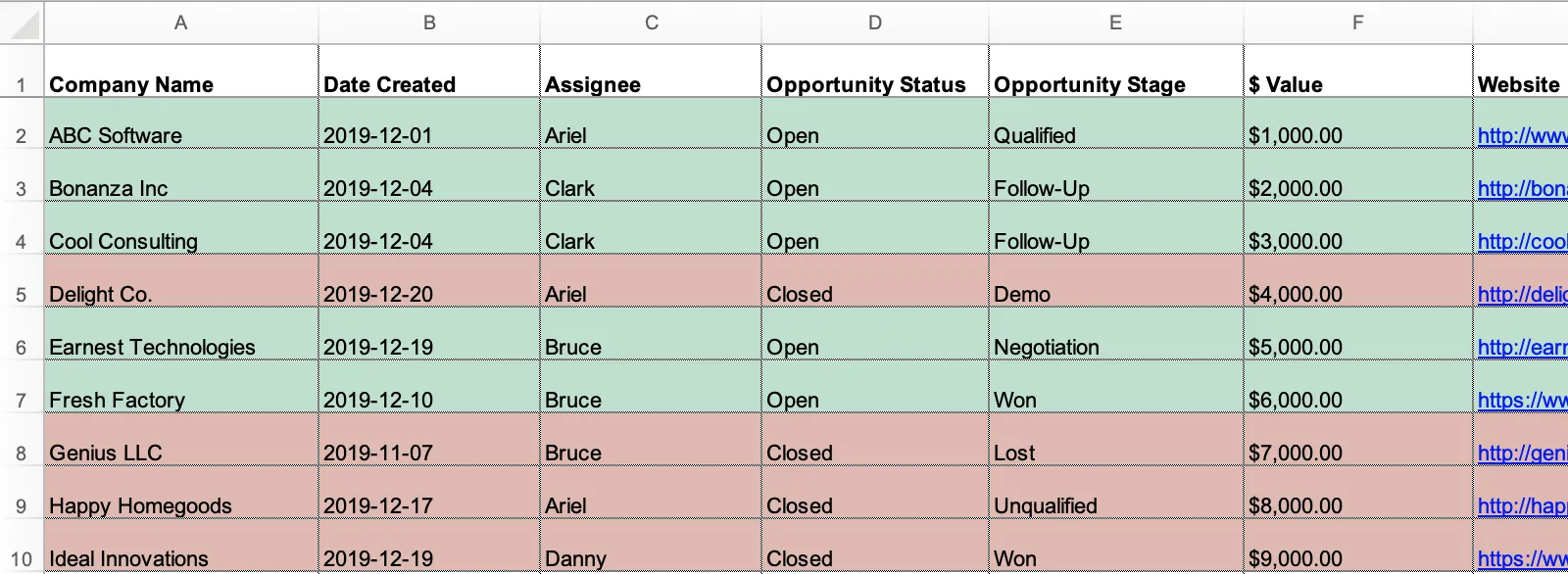Open the Bonanza Inc website link
The height and width of the screenshot is (574, 1568).
[x=1521, y=188]
